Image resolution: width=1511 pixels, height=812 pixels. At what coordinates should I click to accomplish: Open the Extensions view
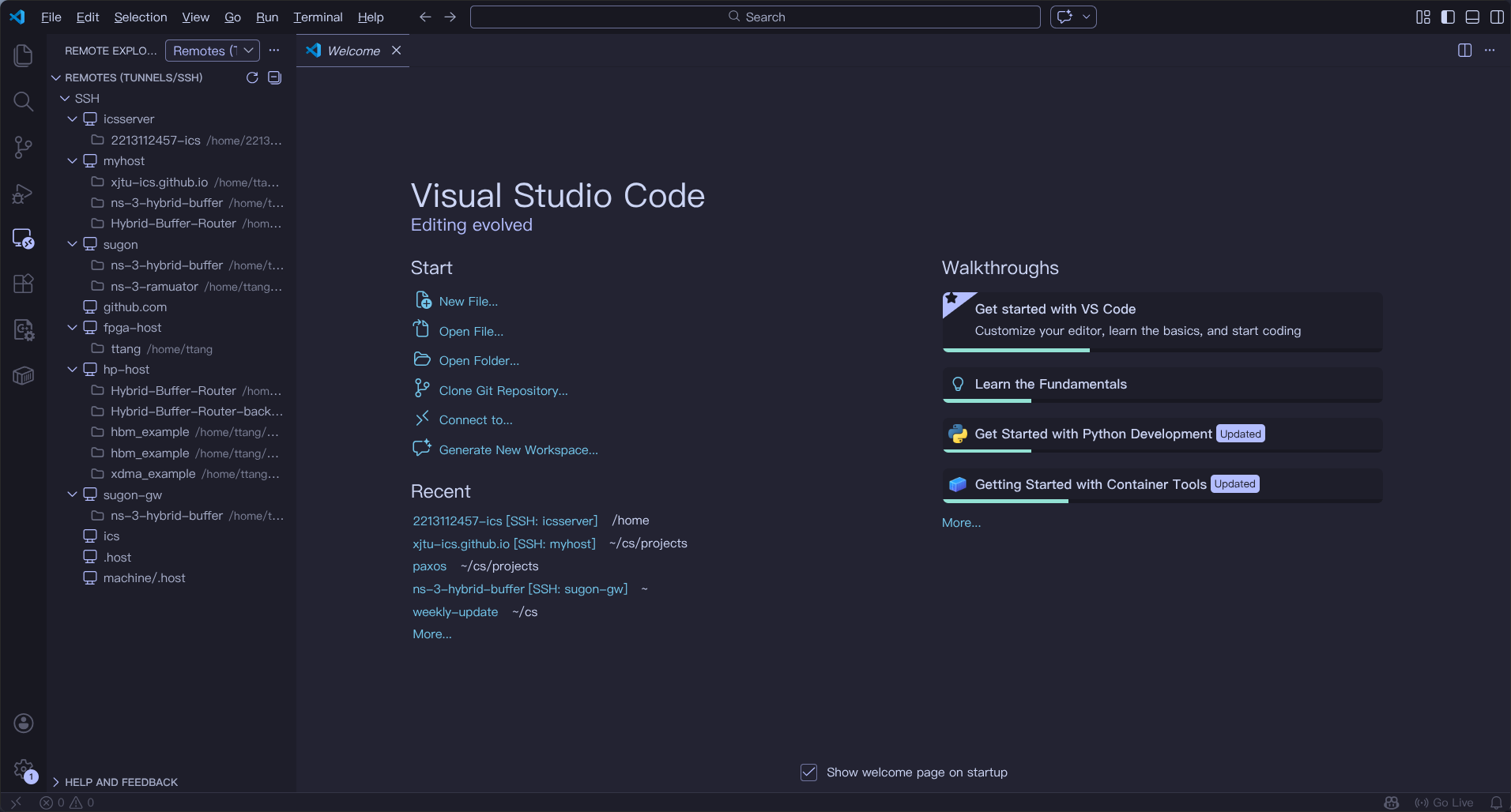pos(23,284)
